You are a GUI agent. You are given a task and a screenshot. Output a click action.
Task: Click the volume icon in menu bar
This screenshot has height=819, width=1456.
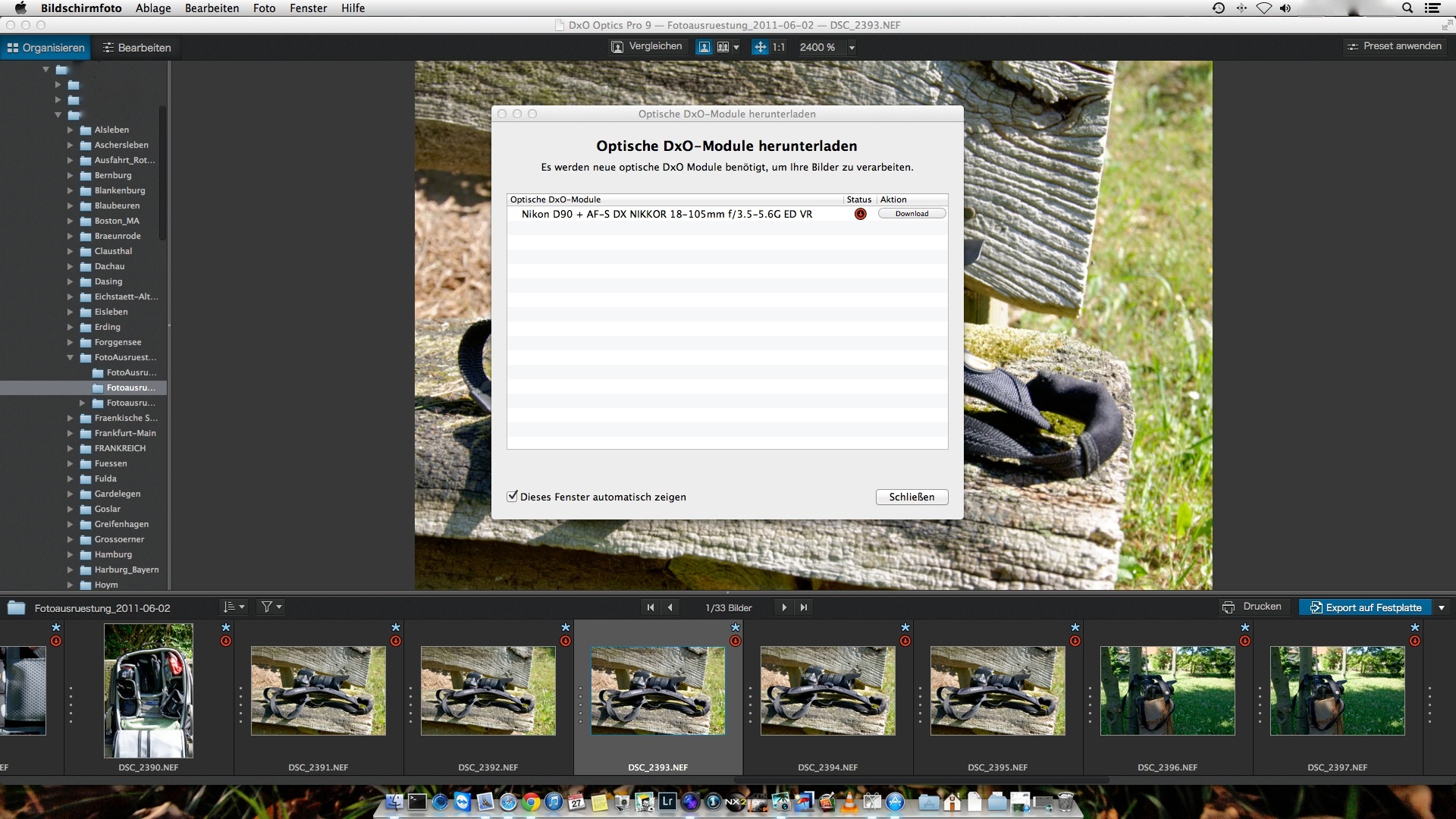tap(1285, 8)
